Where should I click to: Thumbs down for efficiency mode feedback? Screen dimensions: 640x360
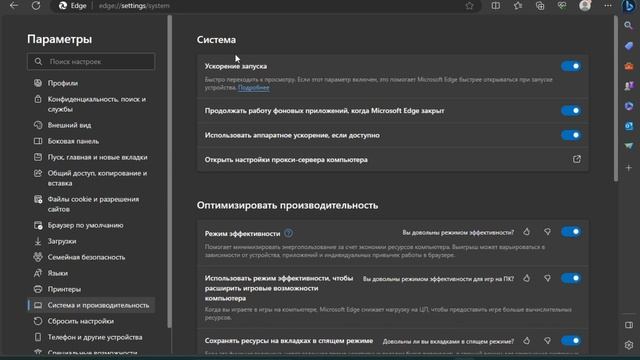pos(547,232)
